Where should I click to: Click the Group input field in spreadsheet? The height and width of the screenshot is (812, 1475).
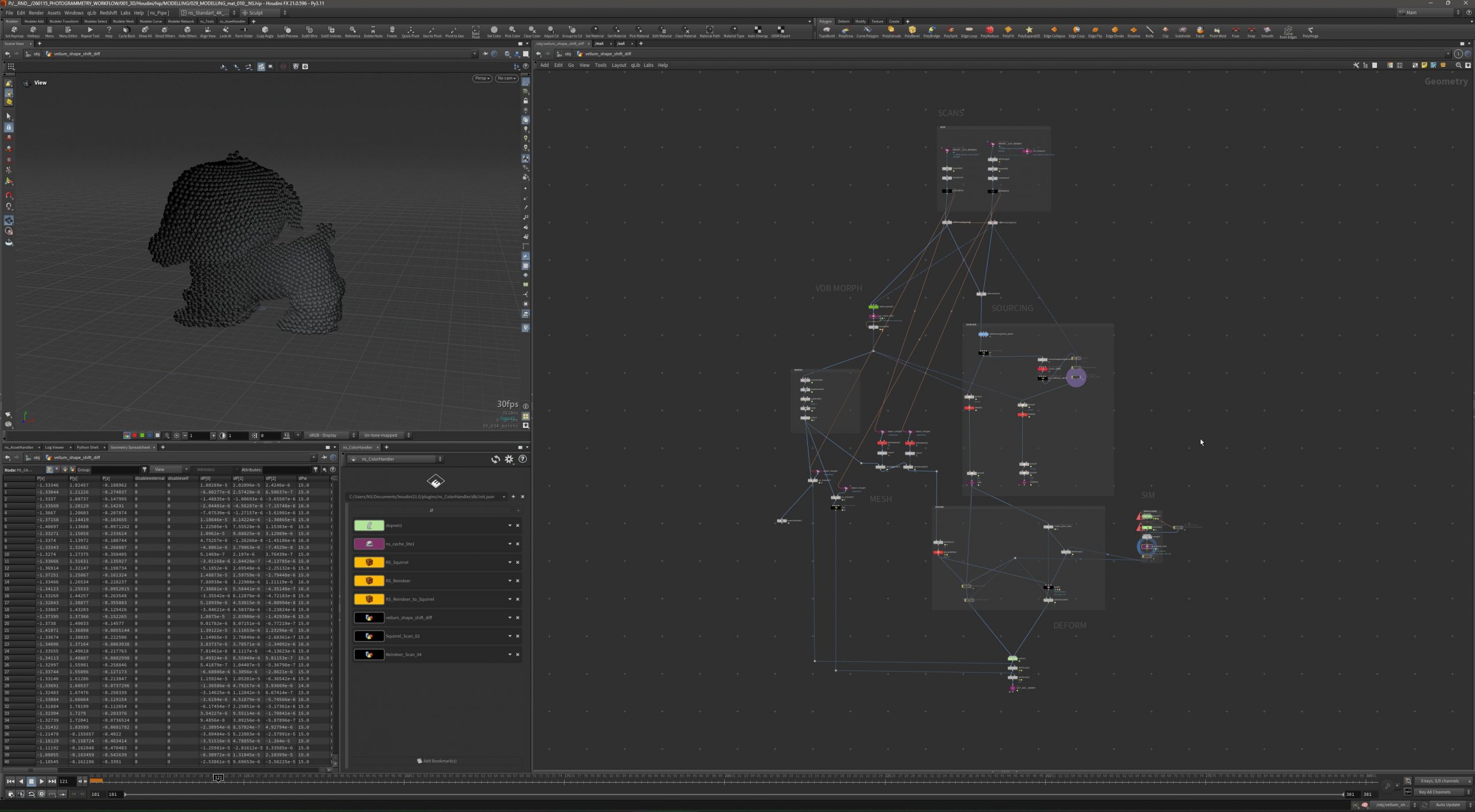point(116,470)
